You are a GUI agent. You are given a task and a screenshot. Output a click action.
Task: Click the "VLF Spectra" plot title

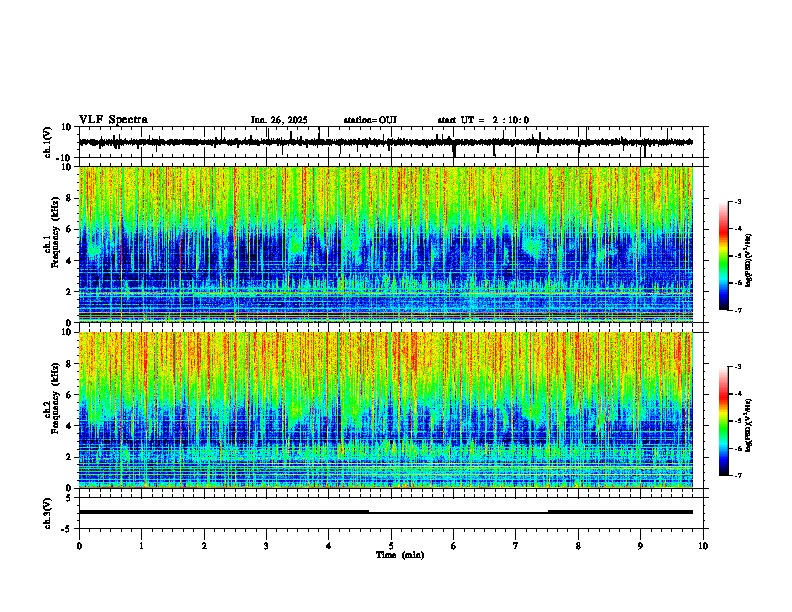tap(113, 120)
